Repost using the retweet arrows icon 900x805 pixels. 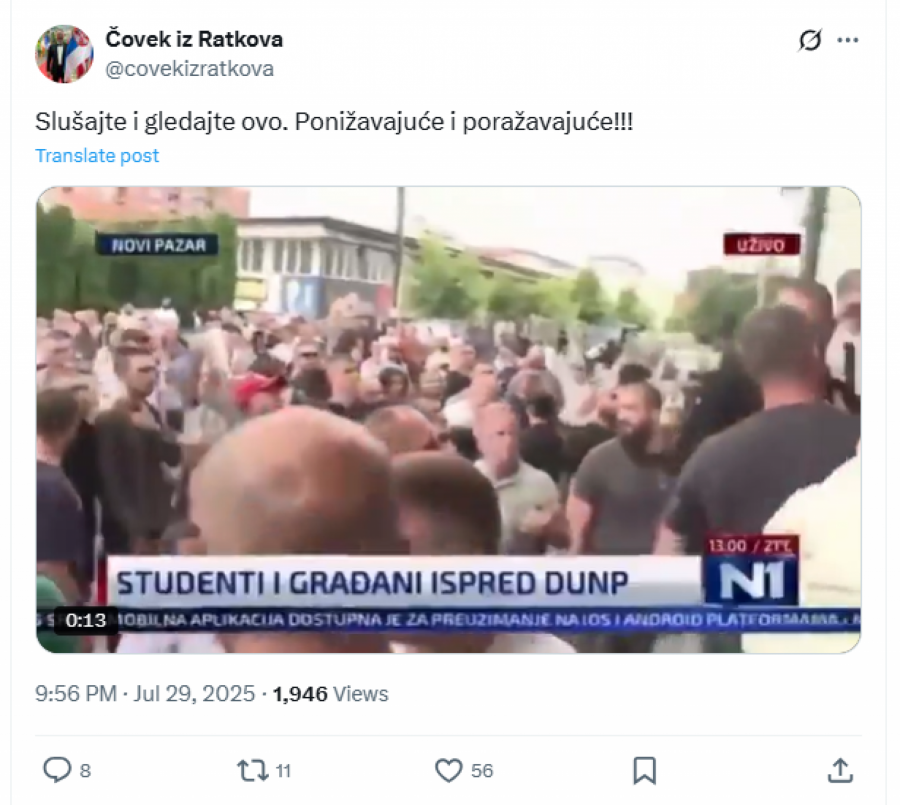coord(253,770)
